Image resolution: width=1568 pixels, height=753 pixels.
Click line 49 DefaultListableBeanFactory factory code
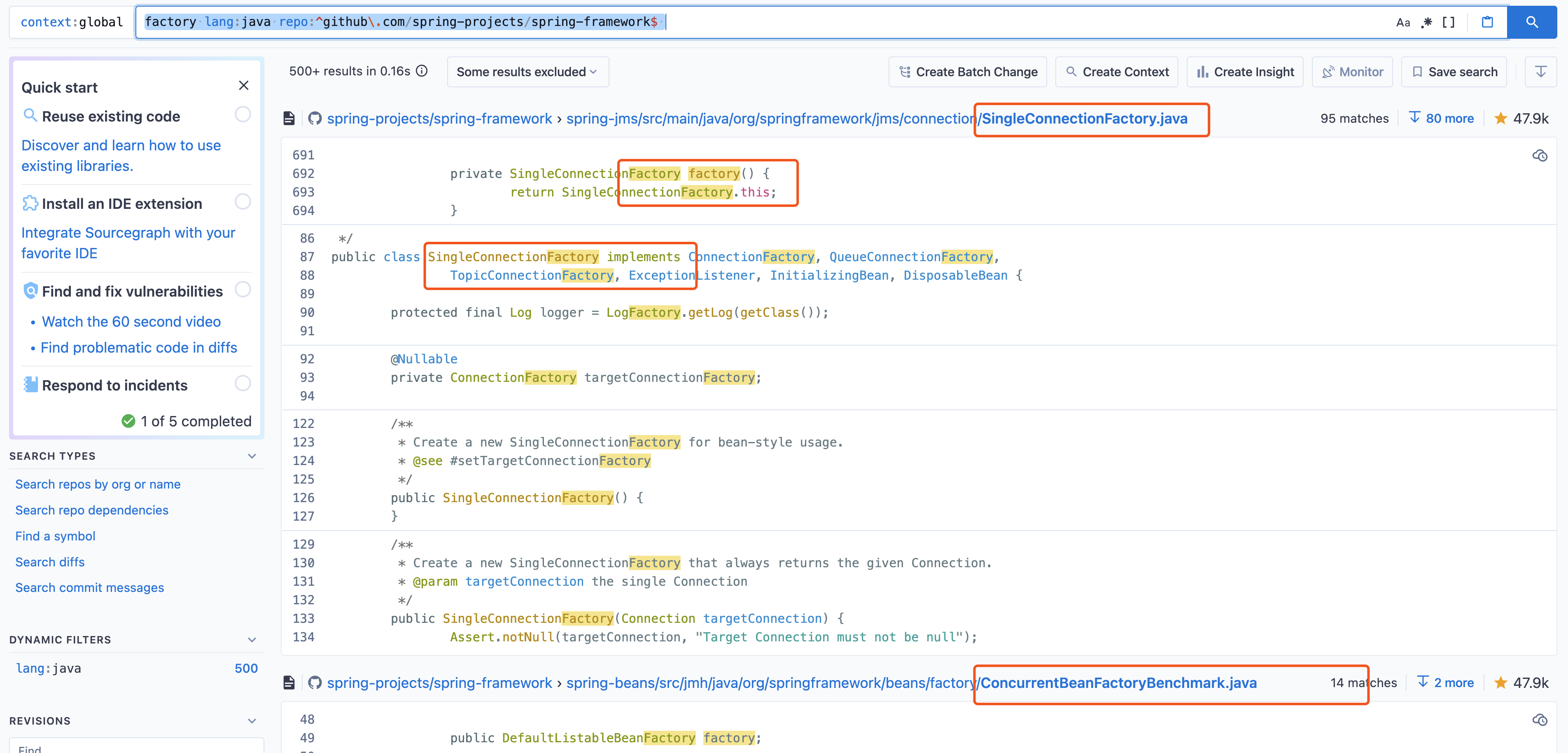tap(606, 738)
